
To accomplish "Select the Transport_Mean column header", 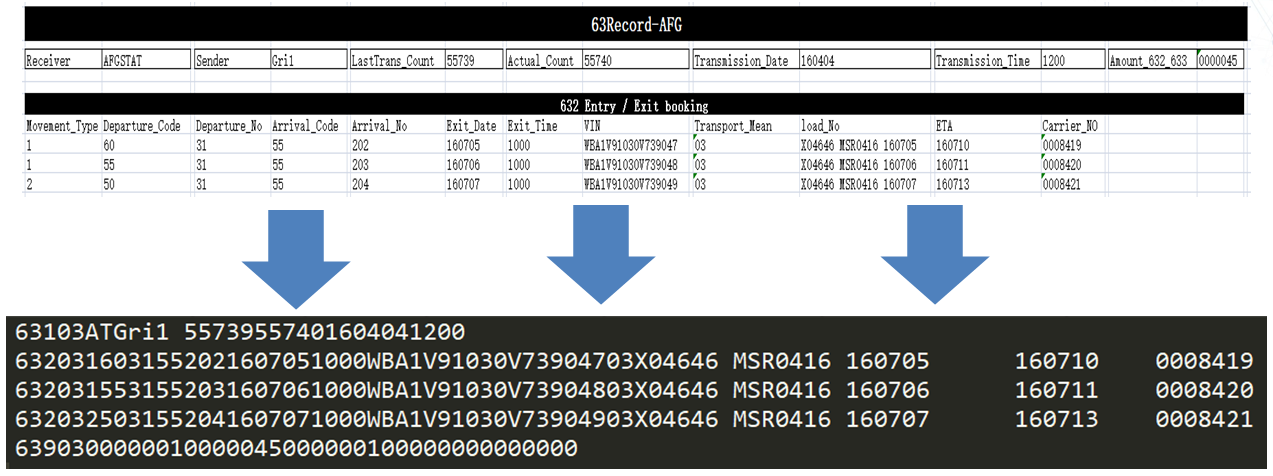I will pos(745,126).
